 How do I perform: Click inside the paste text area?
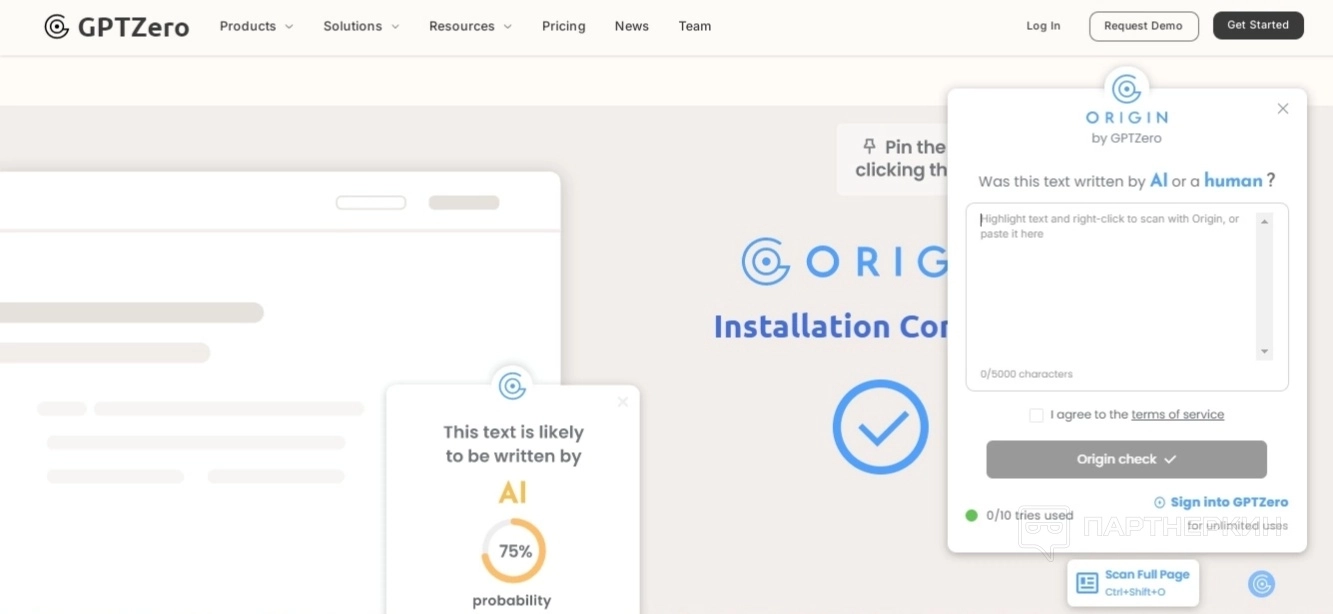point(1127,296)
